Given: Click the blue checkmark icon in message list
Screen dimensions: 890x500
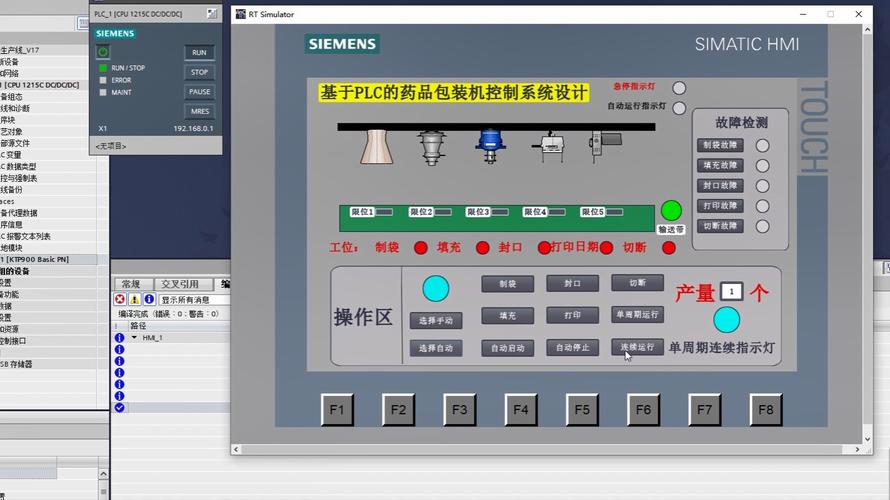Looking at the screenshot, I should coord(119,407).
